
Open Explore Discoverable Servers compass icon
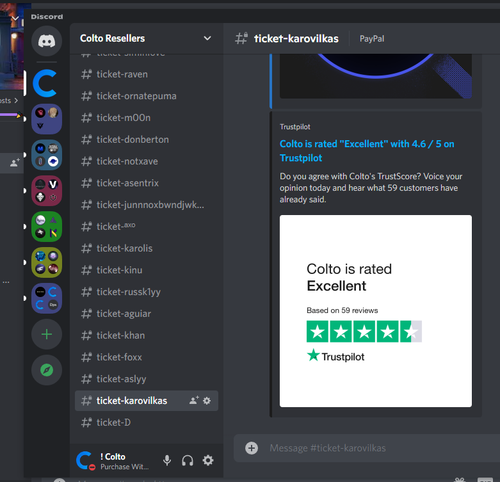pyautogui.click(x=47, y=370)
